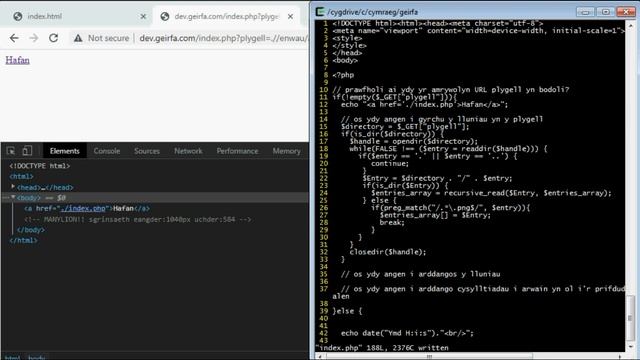Select the MANYLION comment node in Elements

(x=137, y=220)
